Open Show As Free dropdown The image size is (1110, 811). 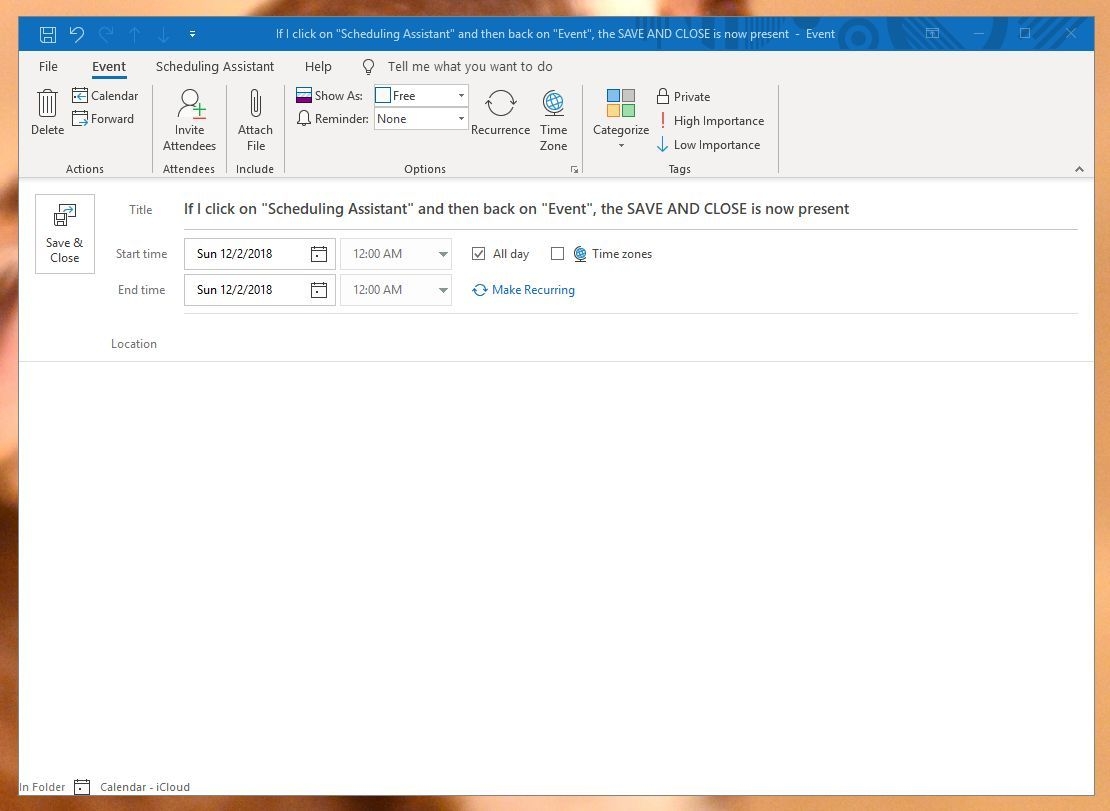tap(421, 96)
